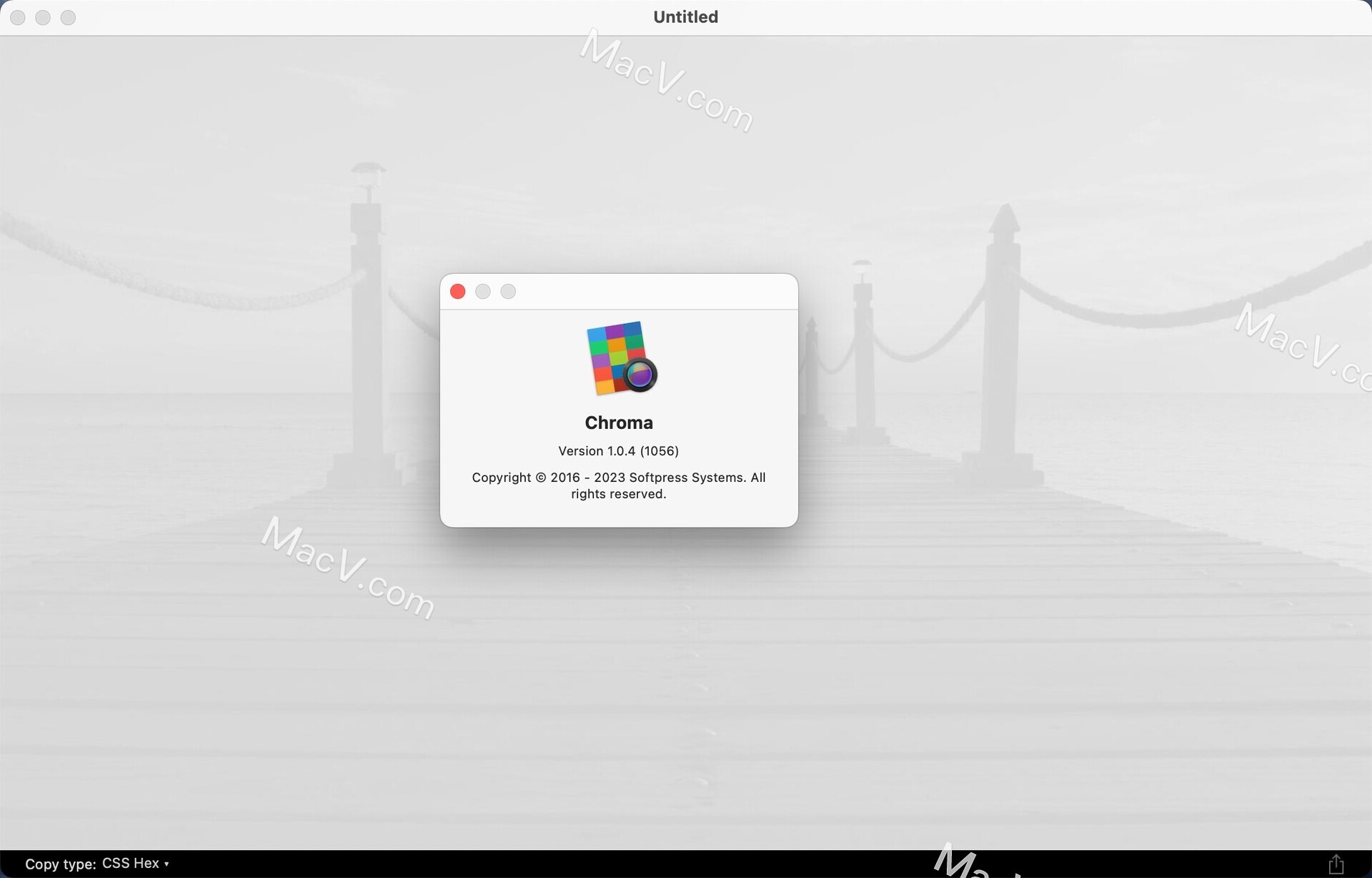
Task: Click the About dialog's disabled zoom button
Action: [508, 292]
